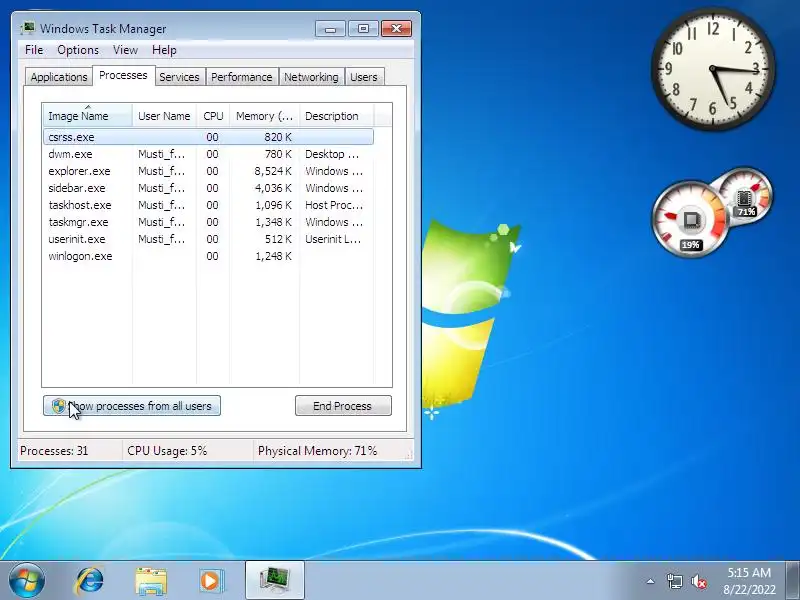Open Windows Media Player taskbar icon
Screen dimensions: 800x600
point(211,581)
